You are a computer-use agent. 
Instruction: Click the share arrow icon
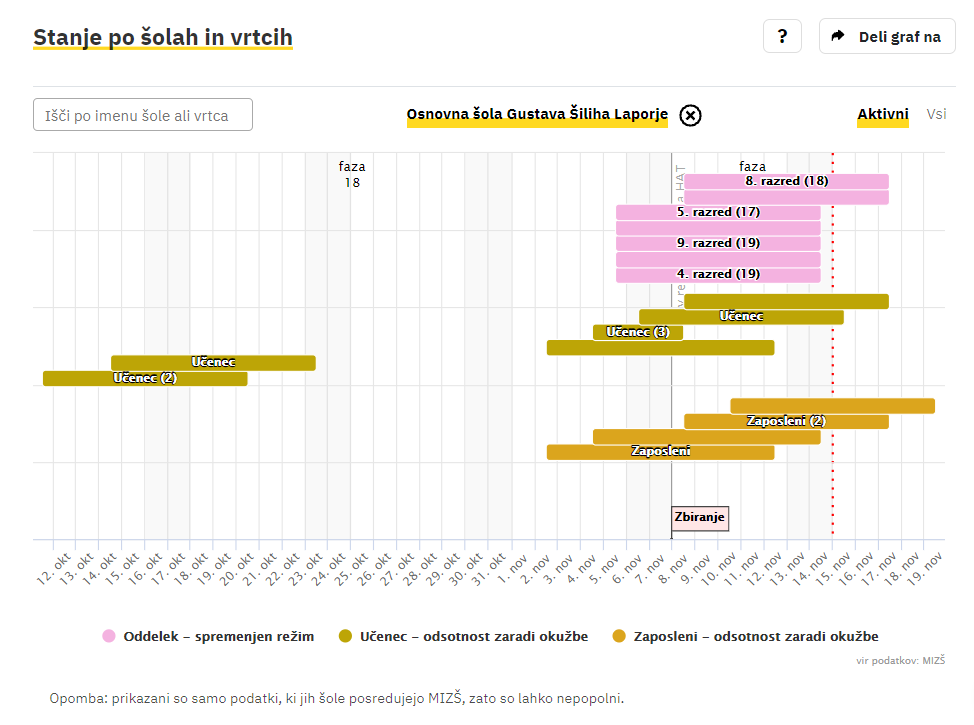[838, 37]
